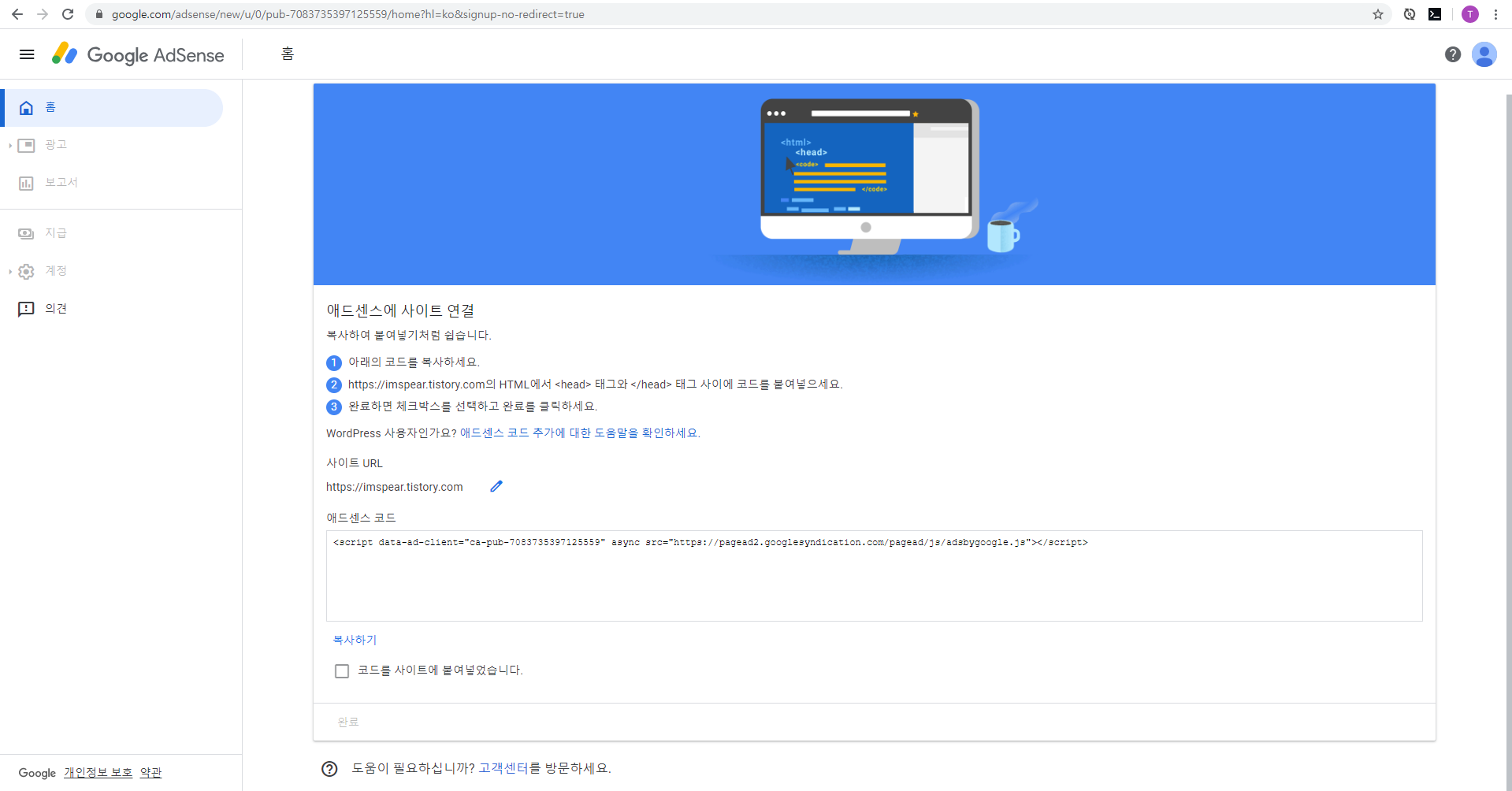Bookmark this page with the star icon
Image resolution: width=1512 pixels, height=791 pixels.
coord(1378,14)
